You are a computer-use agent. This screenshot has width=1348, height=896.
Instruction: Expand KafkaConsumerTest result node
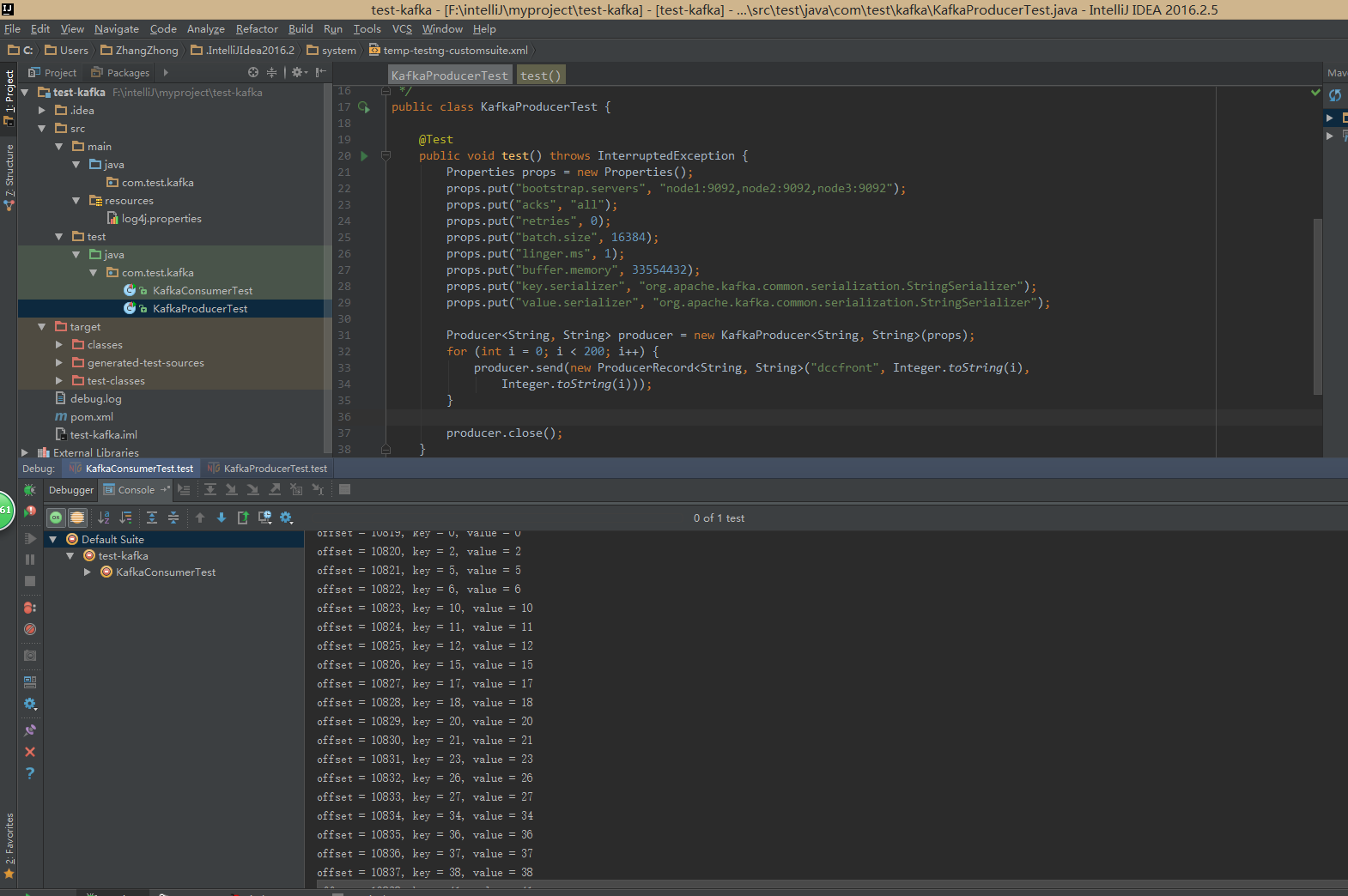(88, 572)
